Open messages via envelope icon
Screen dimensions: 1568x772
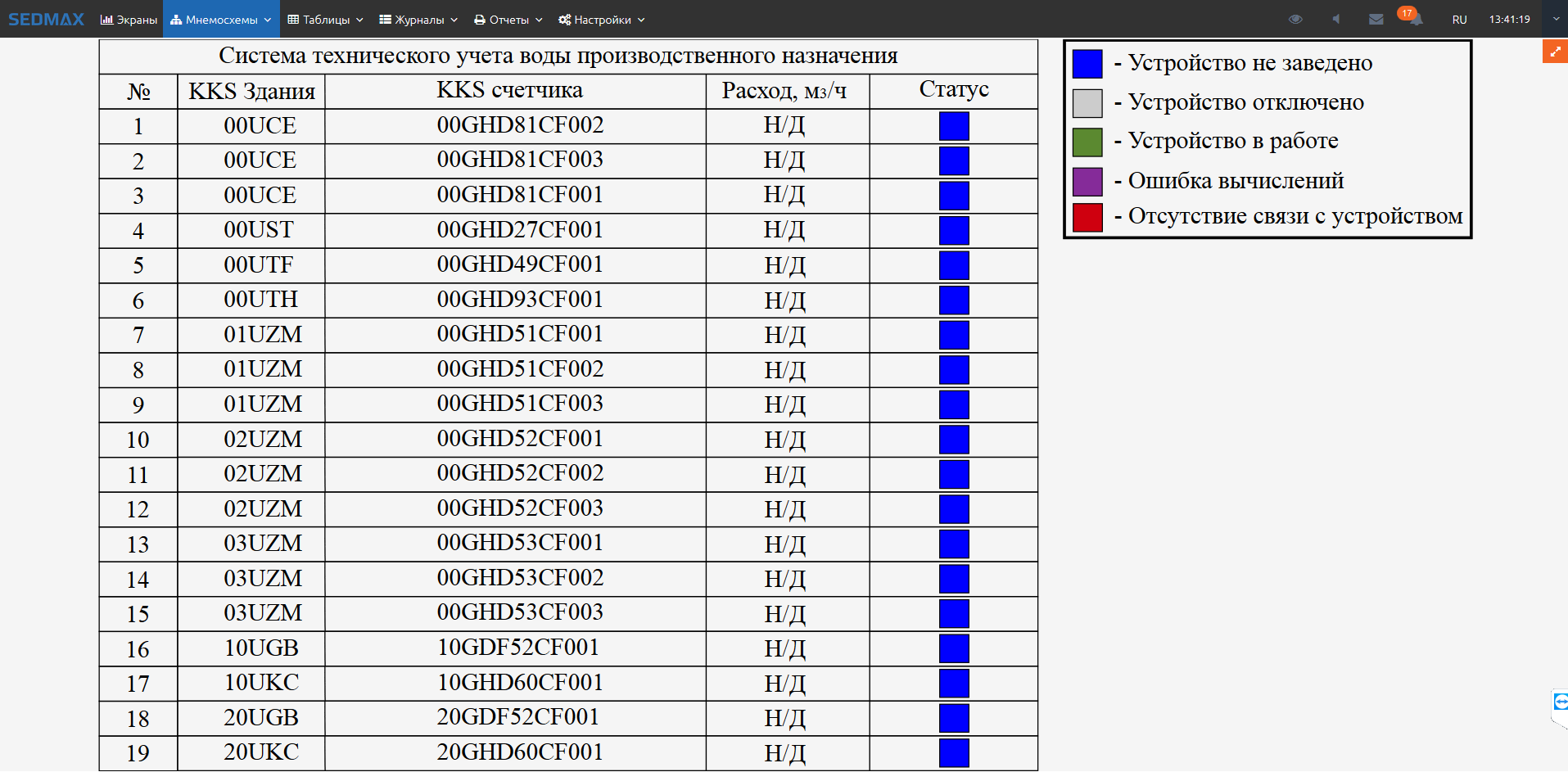tap(1376, 19)
